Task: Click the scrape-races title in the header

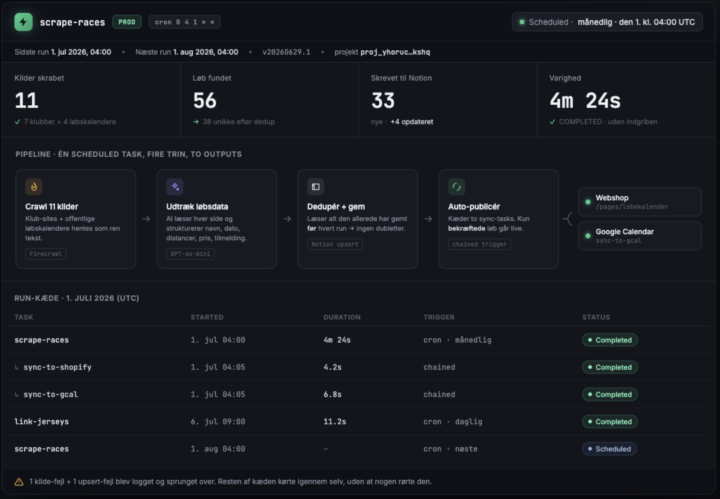Action: pos(73,22)
